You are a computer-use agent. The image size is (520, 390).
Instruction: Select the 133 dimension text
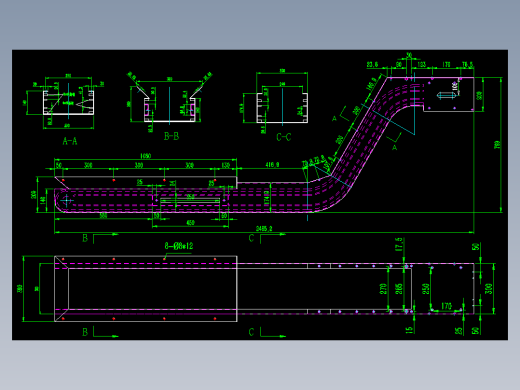click(421, 64)
